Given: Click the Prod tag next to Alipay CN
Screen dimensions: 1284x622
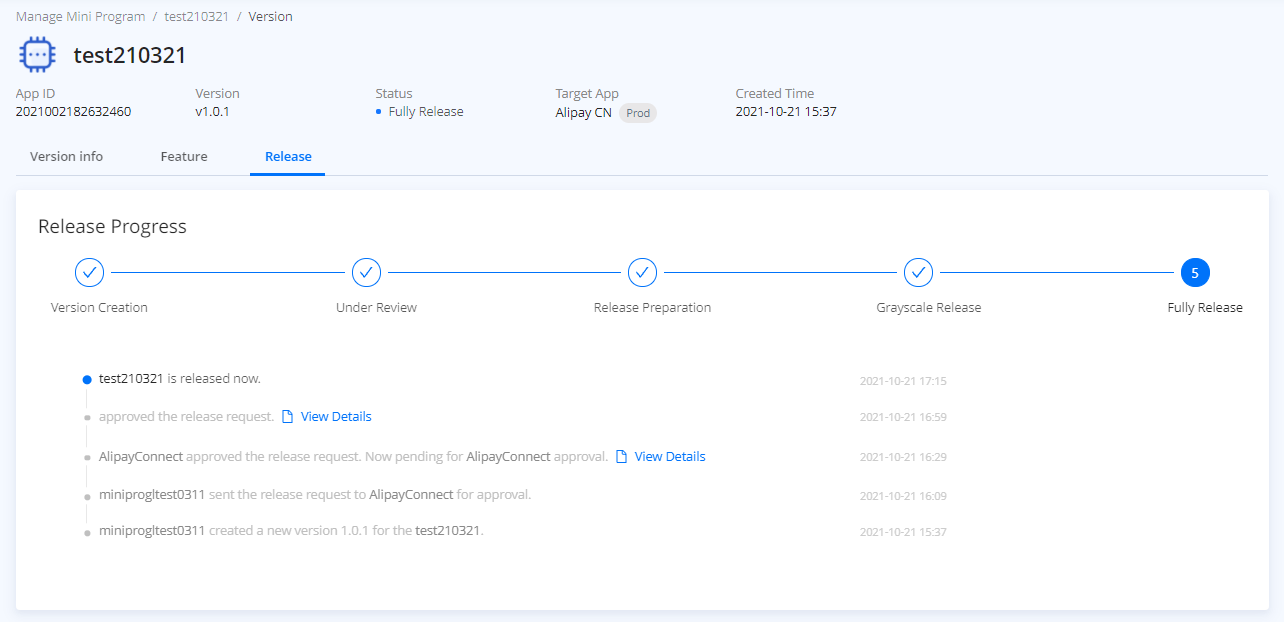Looking at the screenshot, I should 638,113.
